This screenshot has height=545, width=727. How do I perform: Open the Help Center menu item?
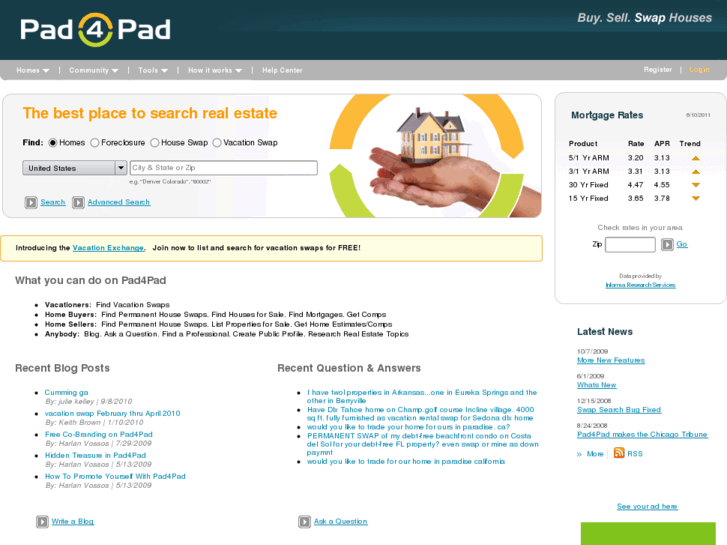point(282,71)
